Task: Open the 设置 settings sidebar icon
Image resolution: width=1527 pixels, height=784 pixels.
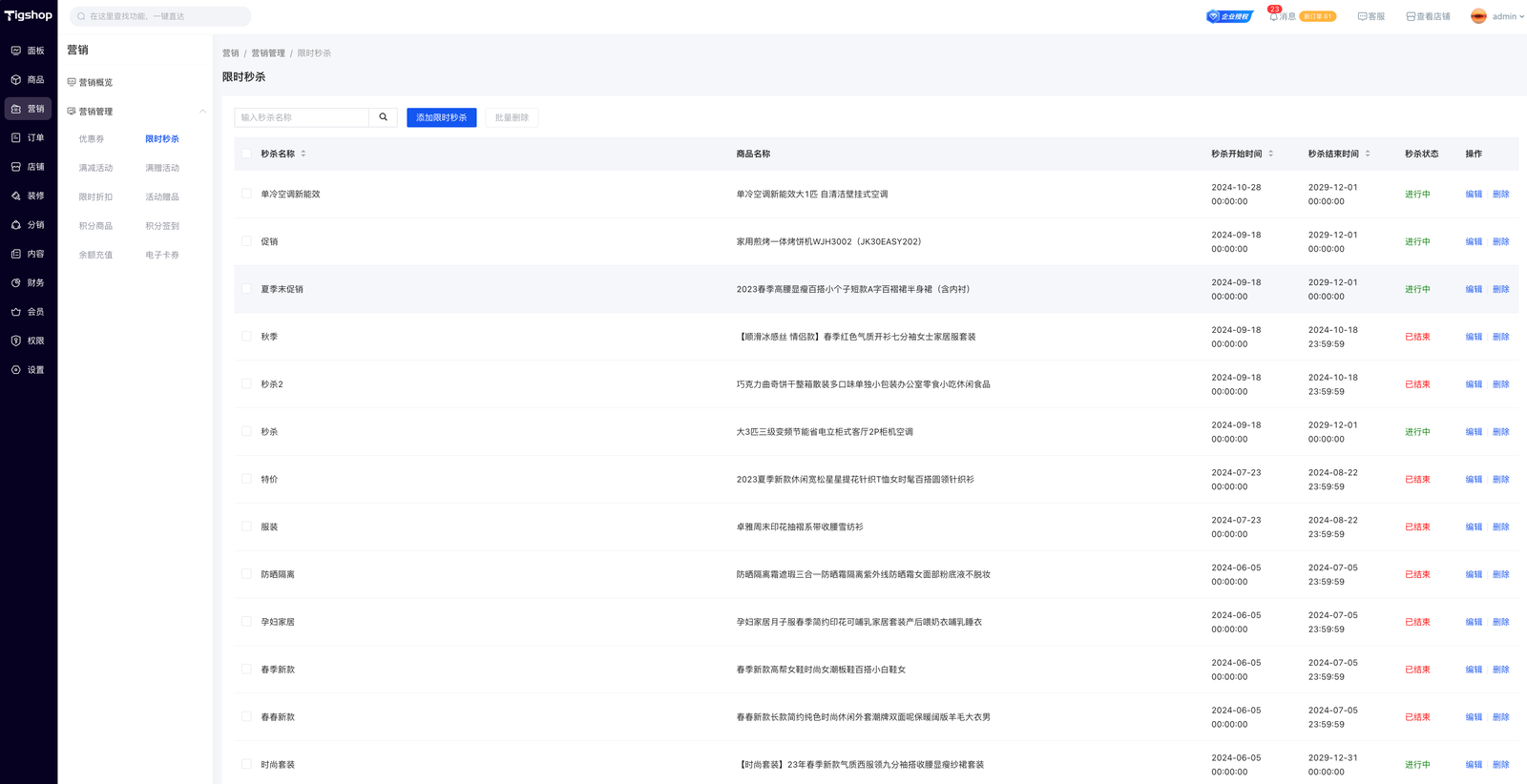Action: 16,370
